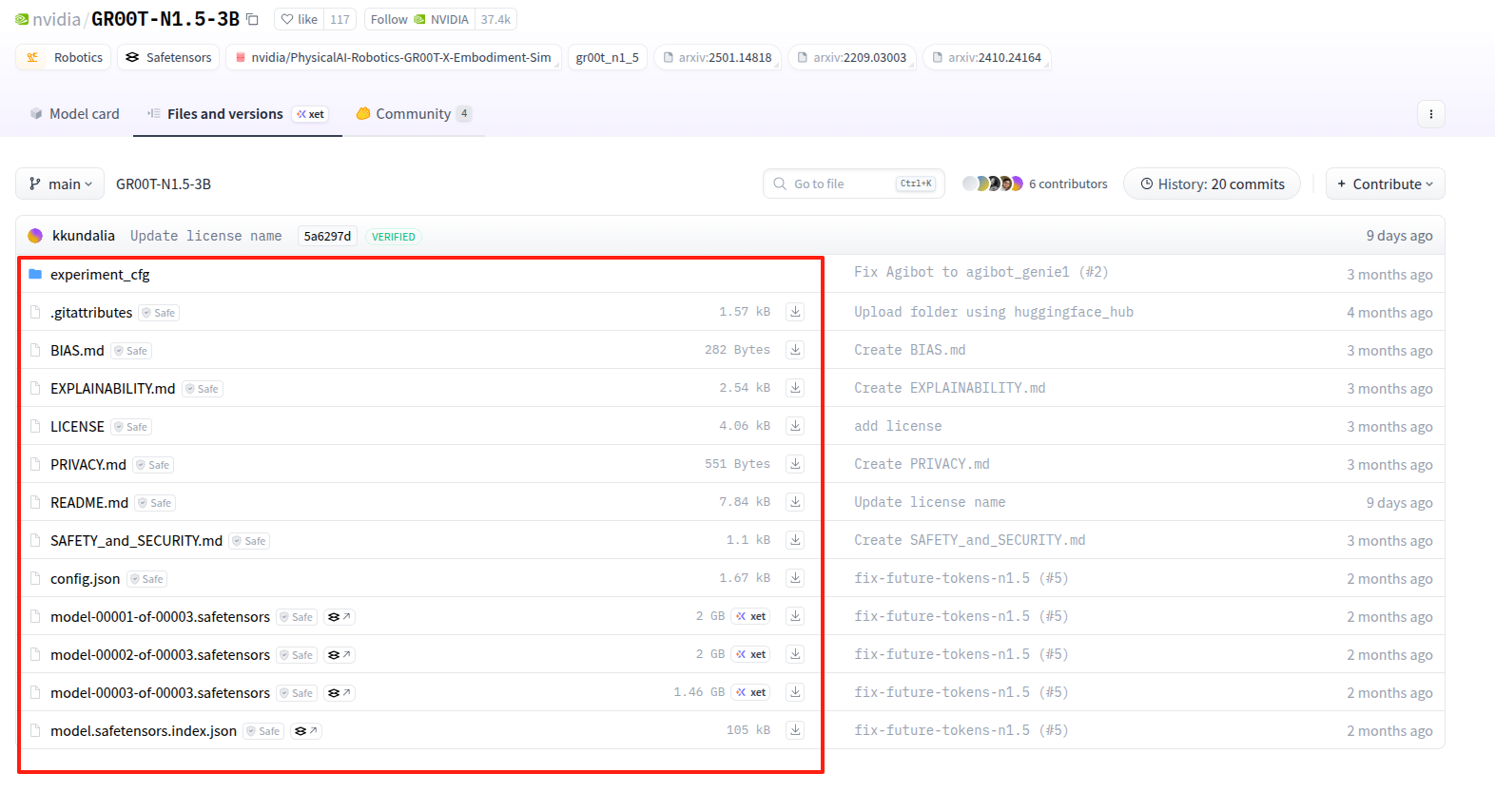Click the 117 likes count

(x=340, y=19)
